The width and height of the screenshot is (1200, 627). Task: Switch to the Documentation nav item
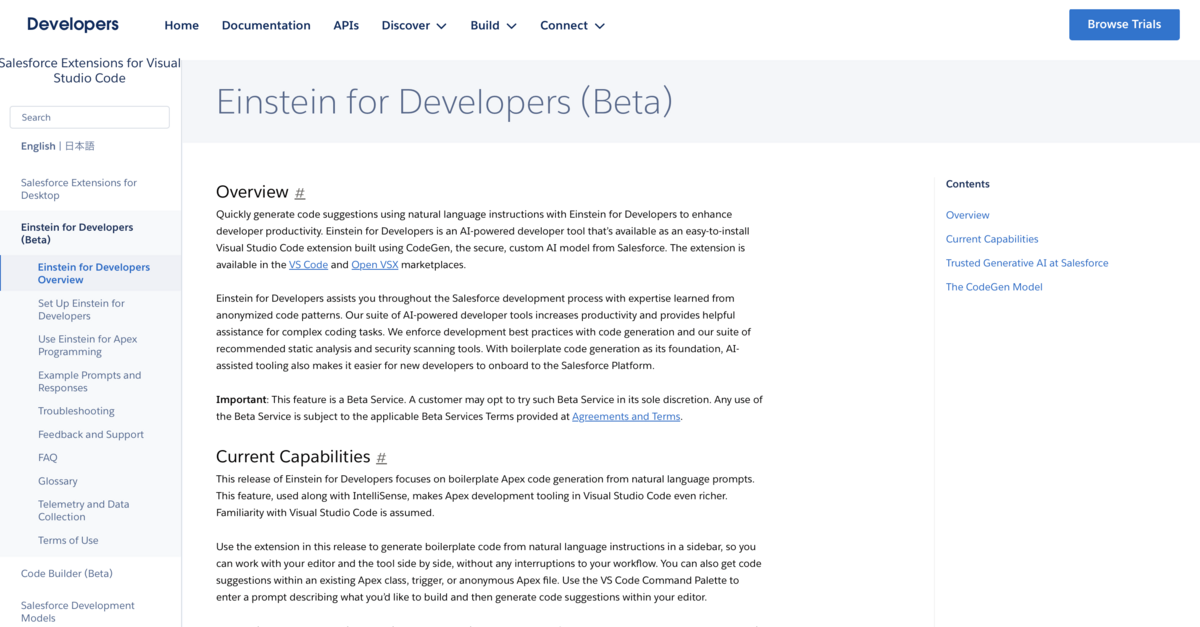[266, 25]
